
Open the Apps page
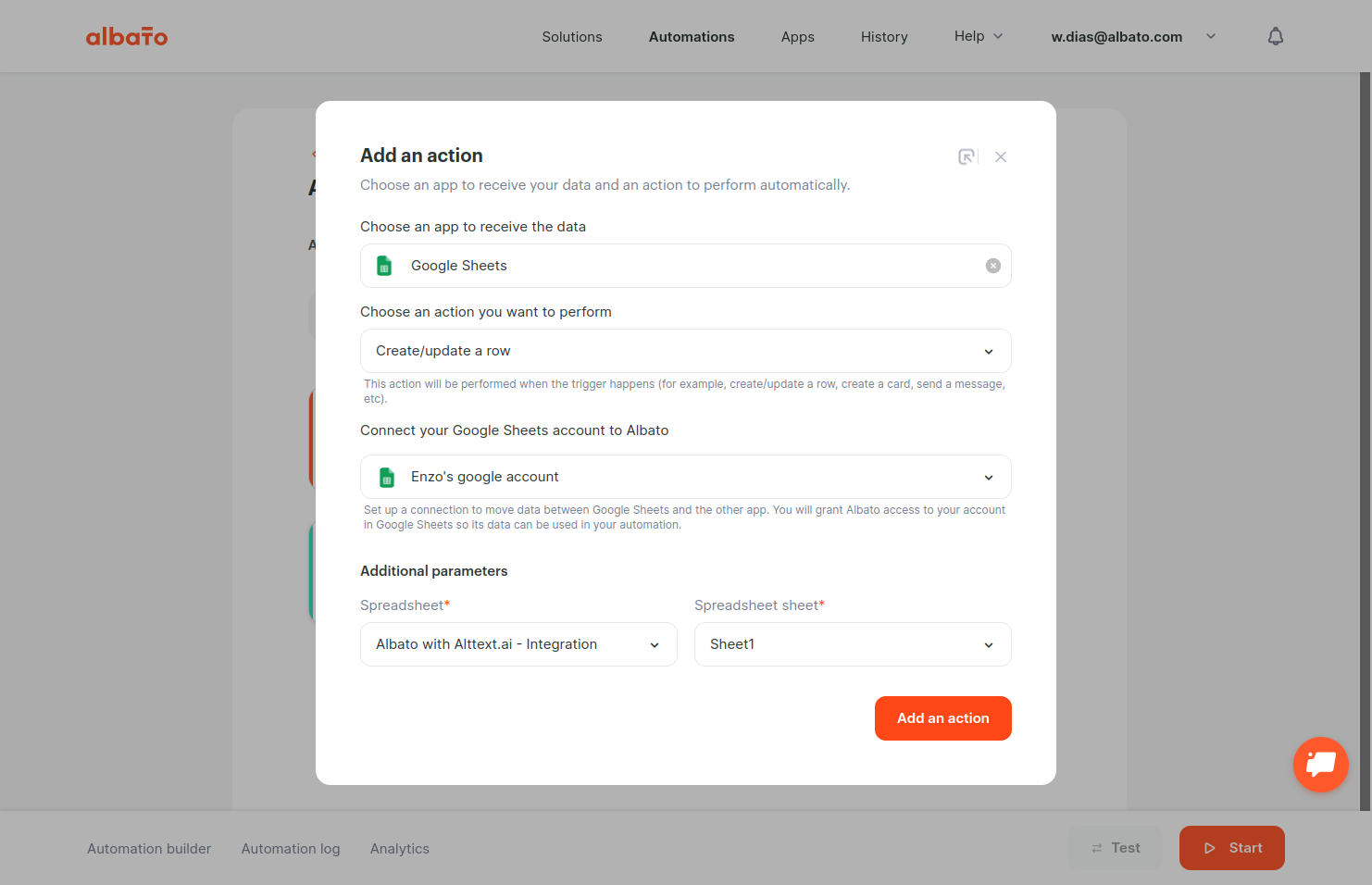click(798, 37)
